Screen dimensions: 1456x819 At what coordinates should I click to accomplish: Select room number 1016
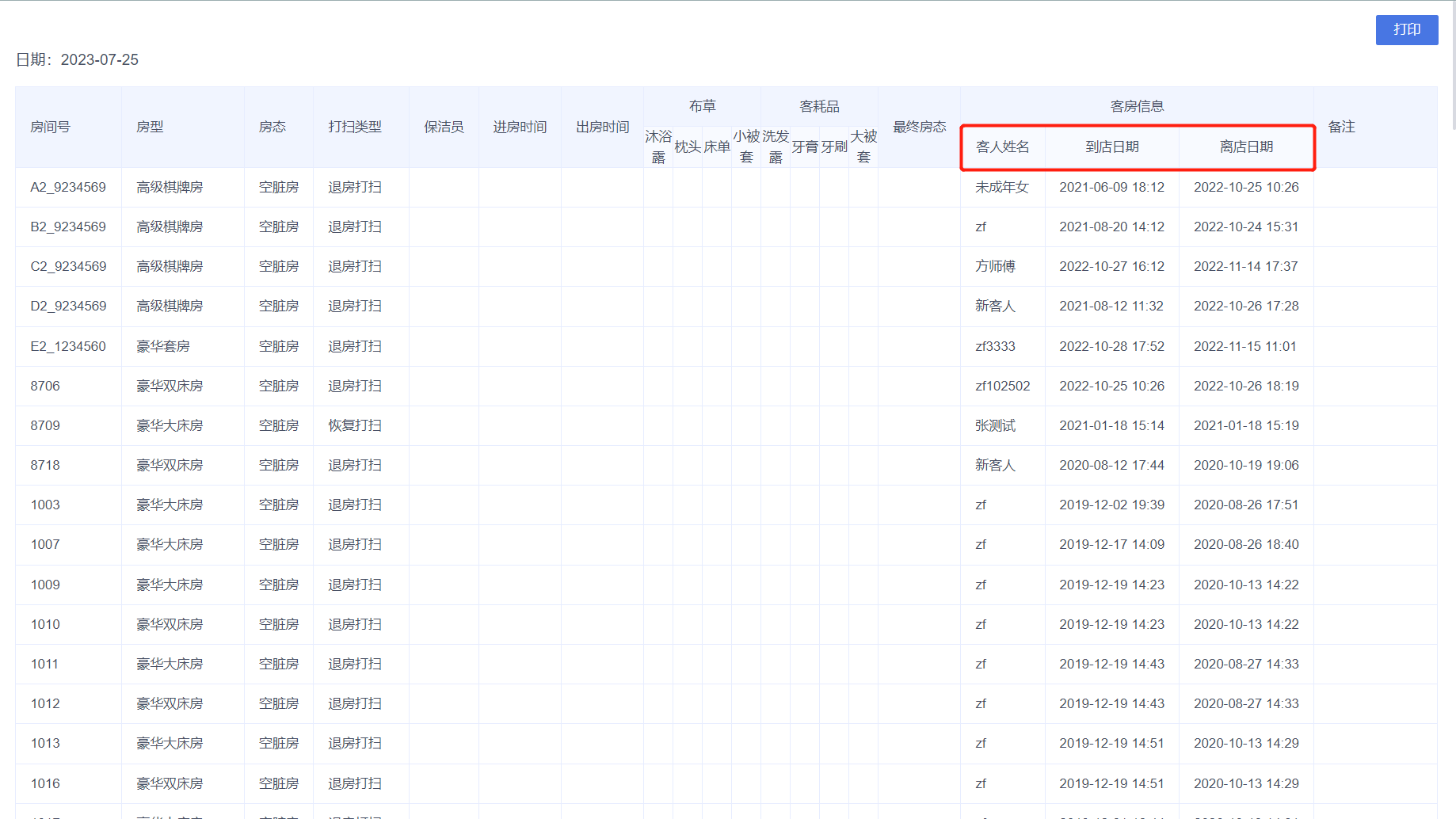[x=45, y=783]
